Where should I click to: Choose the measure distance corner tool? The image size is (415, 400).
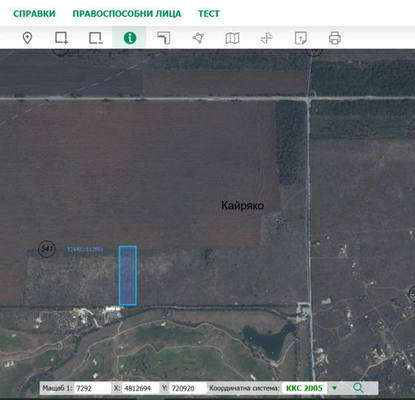(x=164, y=38)
